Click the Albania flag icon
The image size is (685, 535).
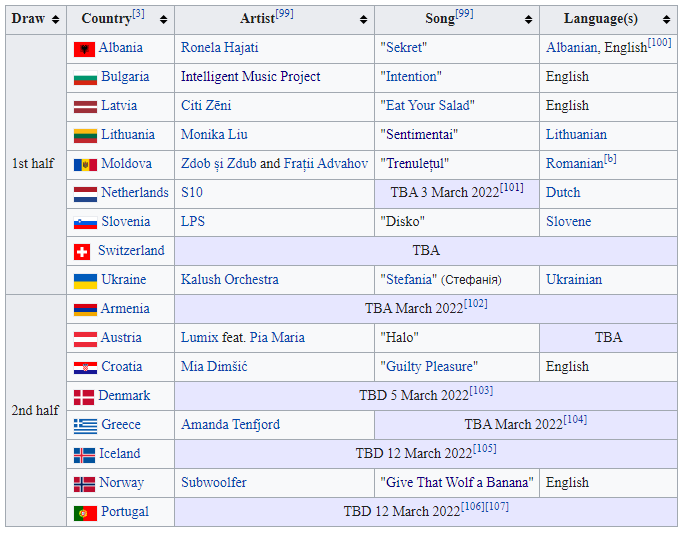pos(84,49)
